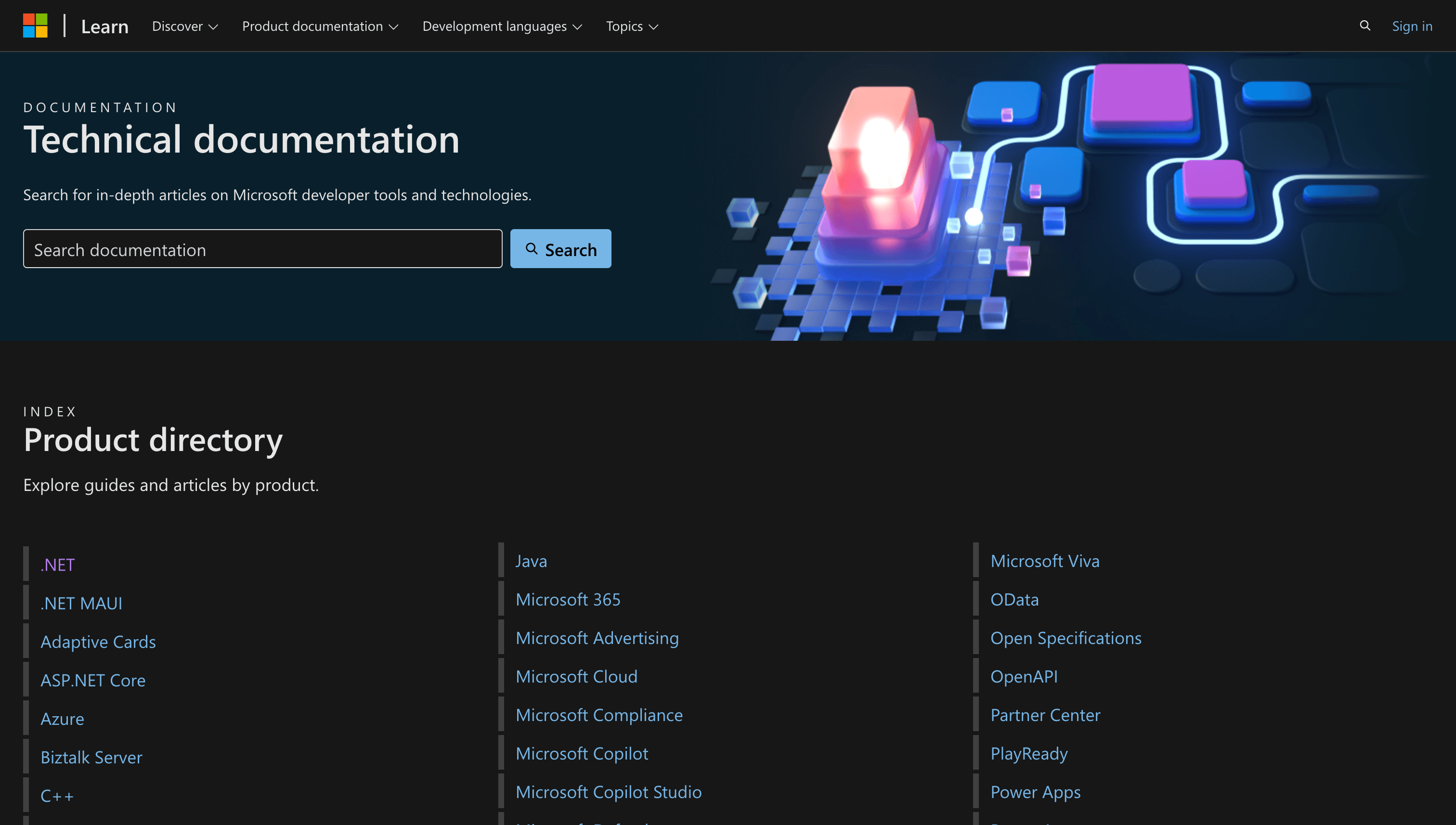The height and width of the screenshot is (825, 1456).
Task: Open the Open Specifications link
Action: click(x=1066, y=638)
